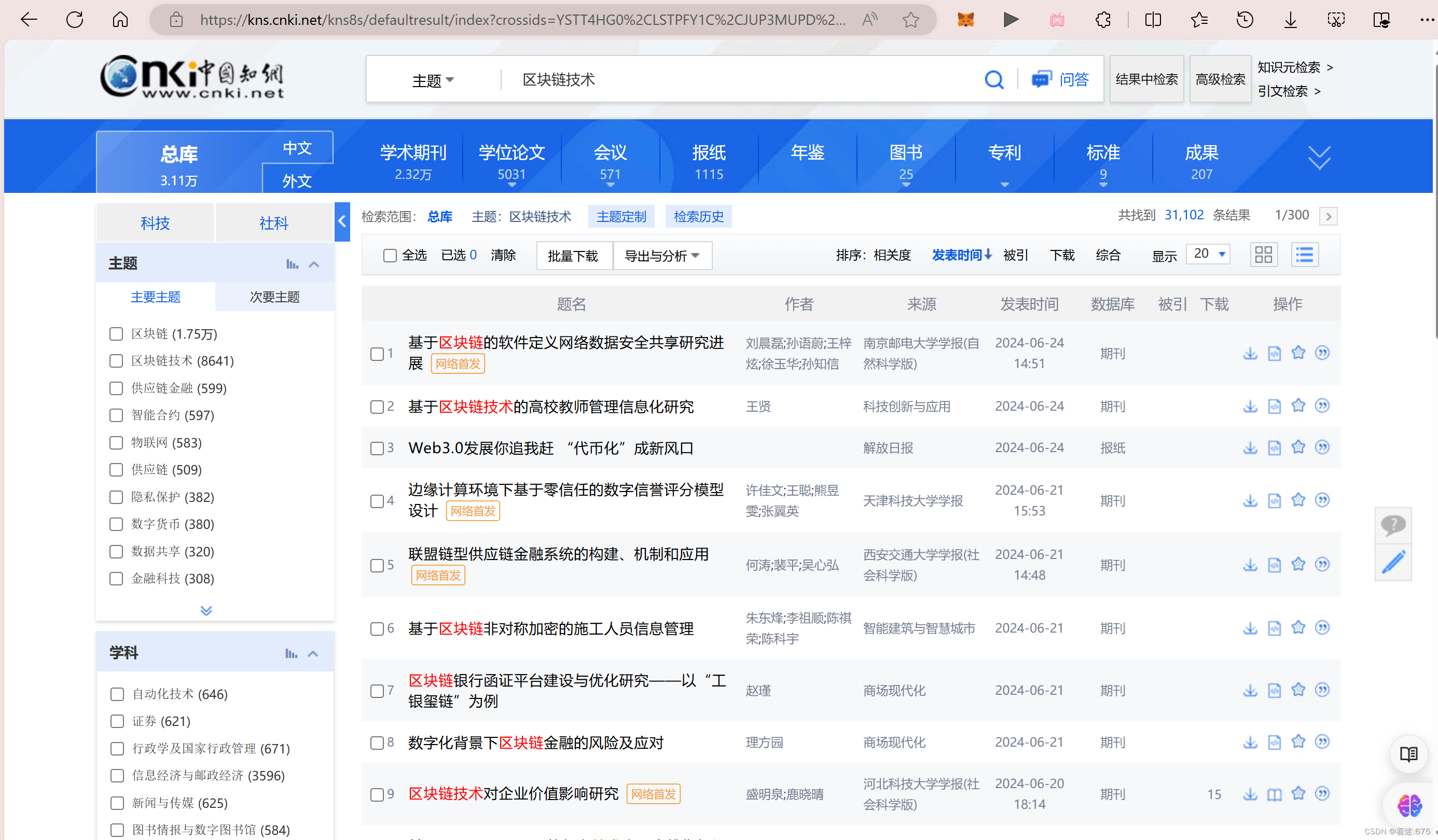Open the blue pencil feedback icon
Viewport: 1438px width, 840px height.
(x=1393, y=562)
